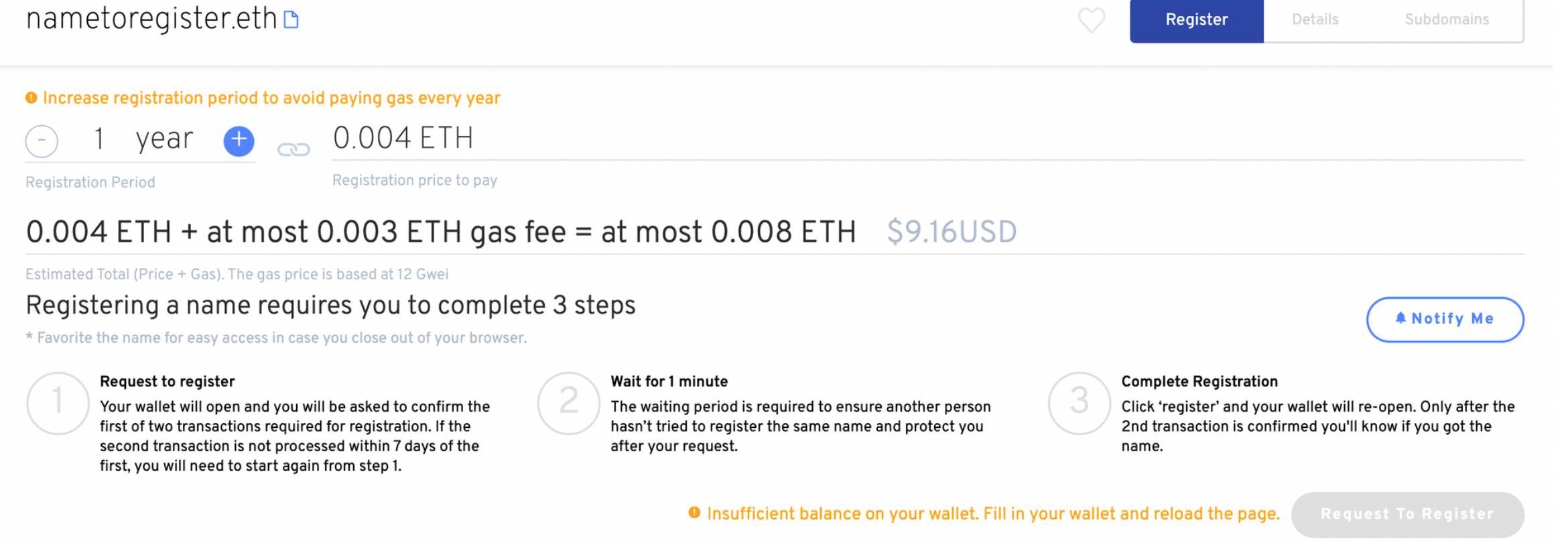Click warning icon near increase registration period
The width and height of the screenshot is (1568, 541).
(31, 98)
